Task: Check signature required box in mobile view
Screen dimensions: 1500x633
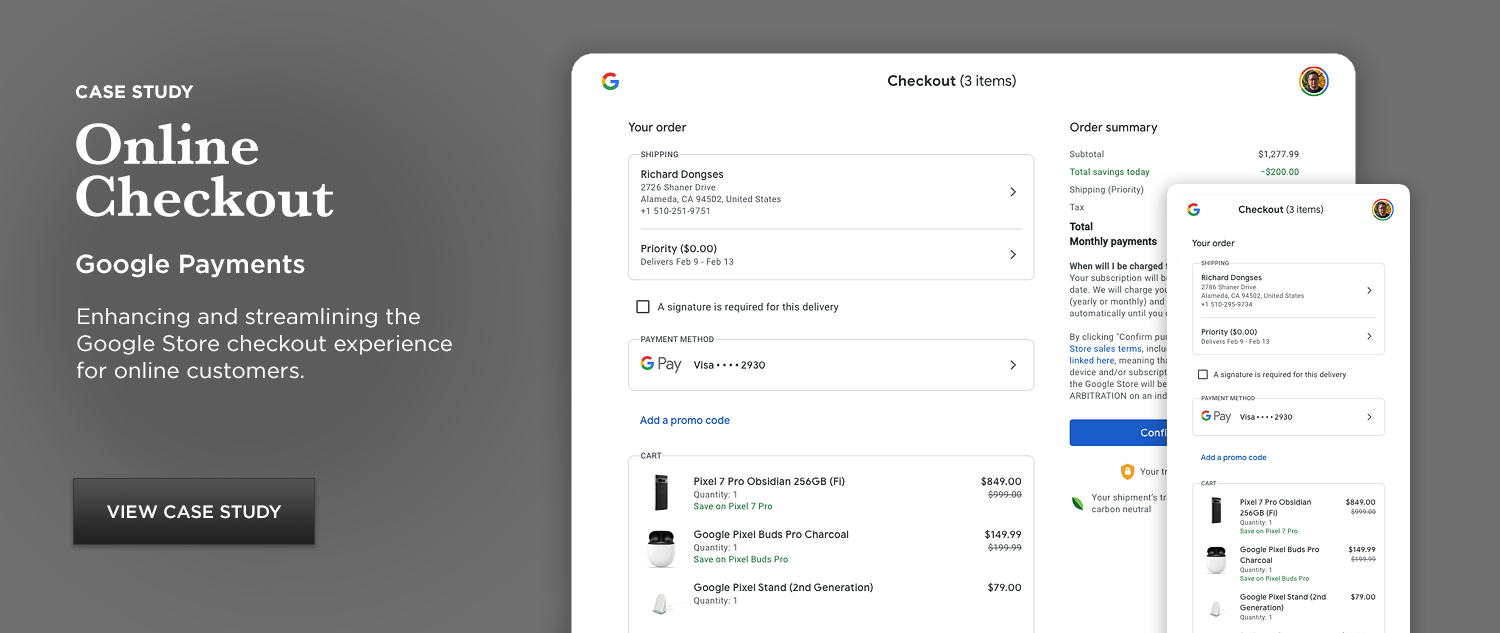Action: (1203, 375)
